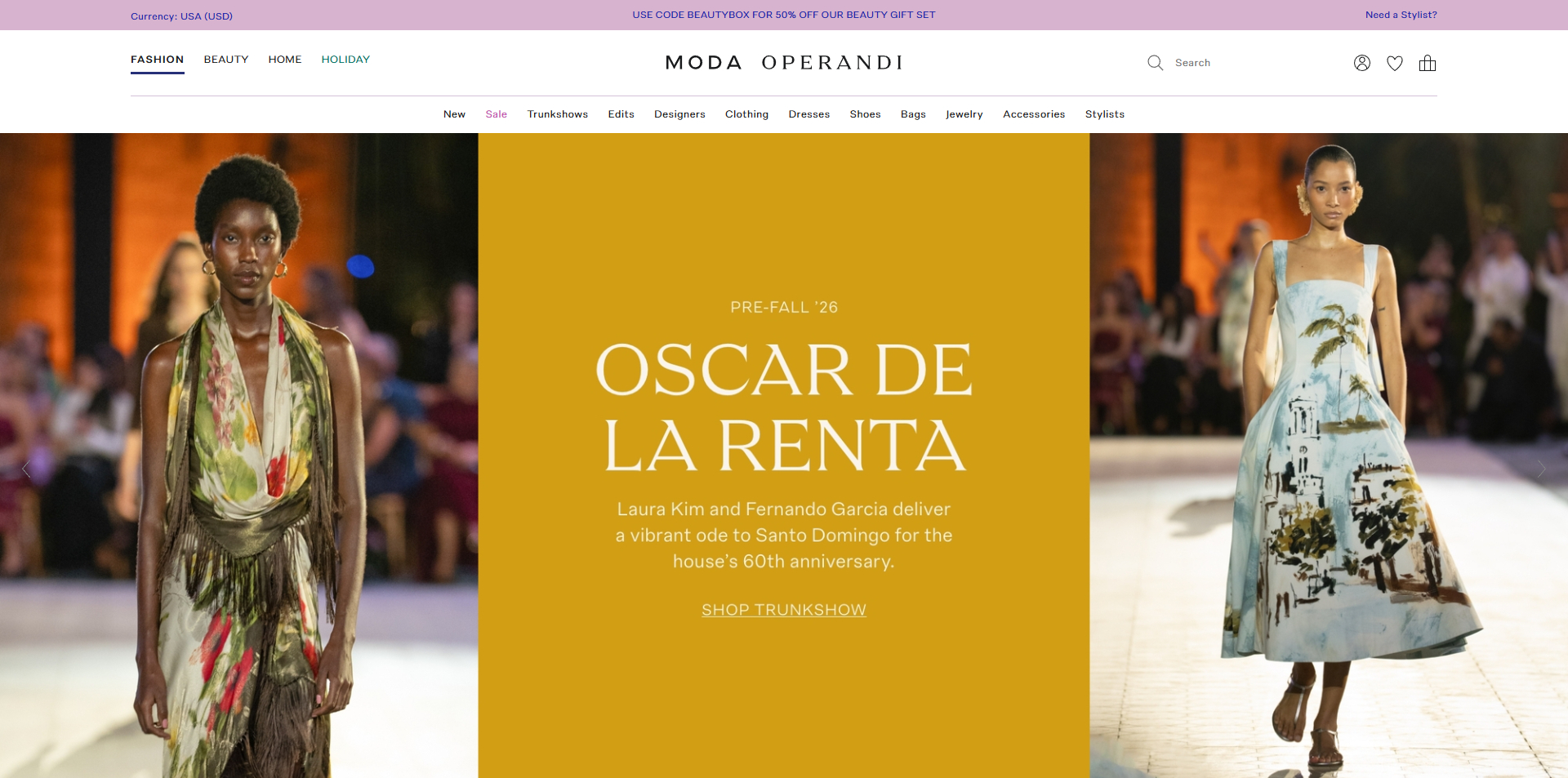Switch to the BEAUTY tab
The height and width of the screenshot is (778, 1568).
tap(225, 59)
